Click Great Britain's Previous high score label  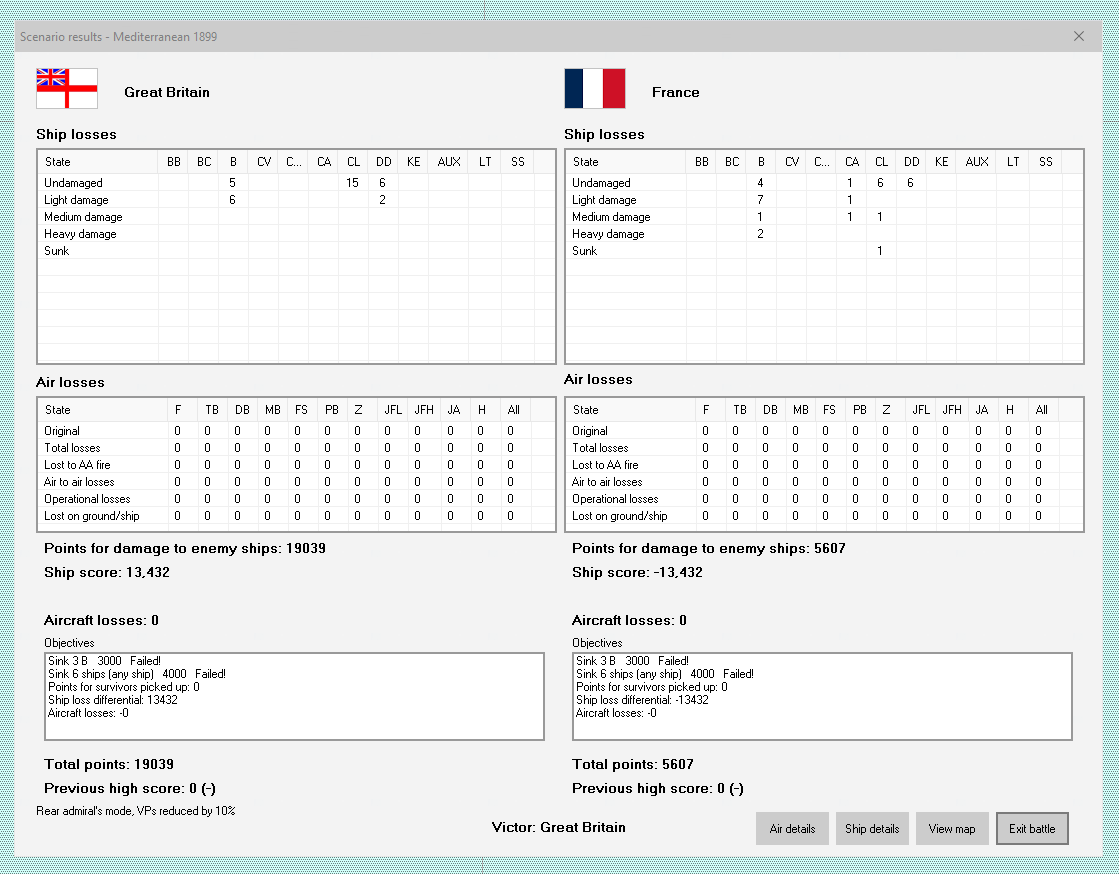point(130,788)
